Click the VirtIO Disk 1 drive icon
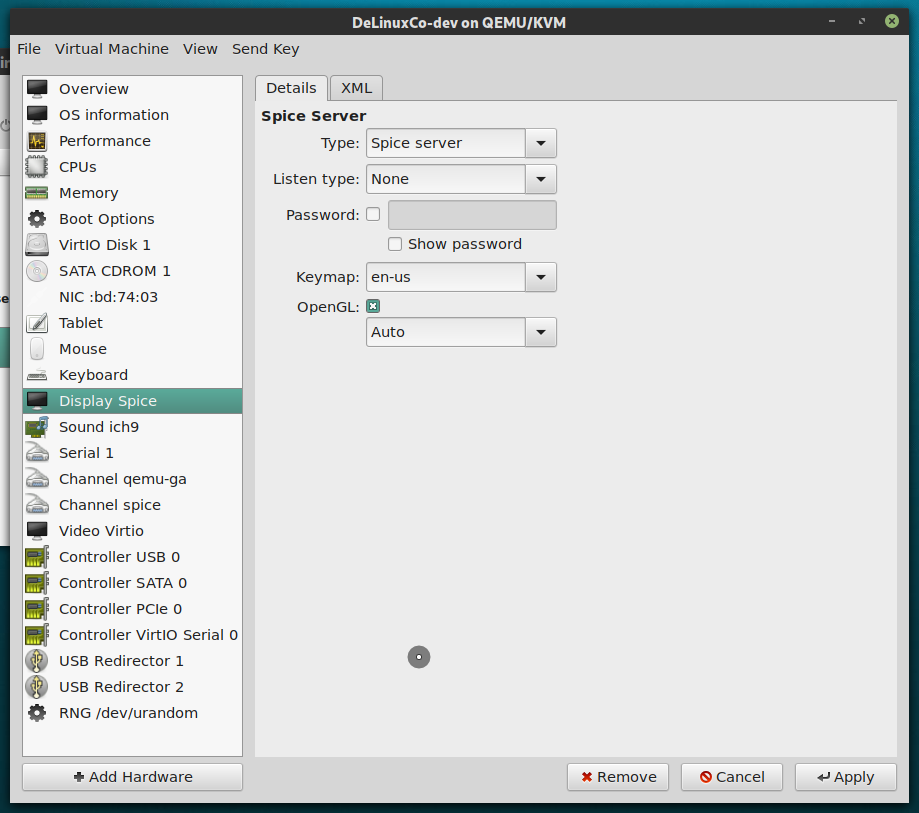The height and width of the screenshot is (813, 919). pyautogui.click(x=37, y=244)
